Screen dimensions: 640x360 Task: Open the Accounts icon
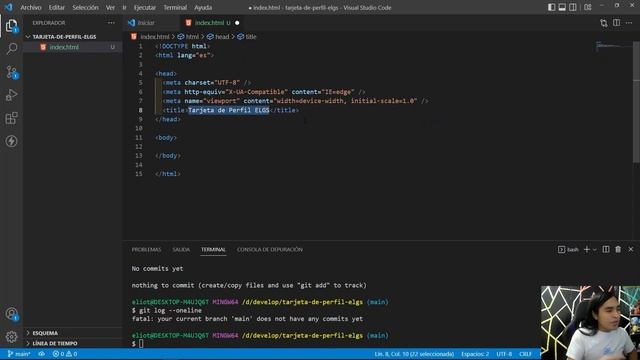[x=11, y=314]
